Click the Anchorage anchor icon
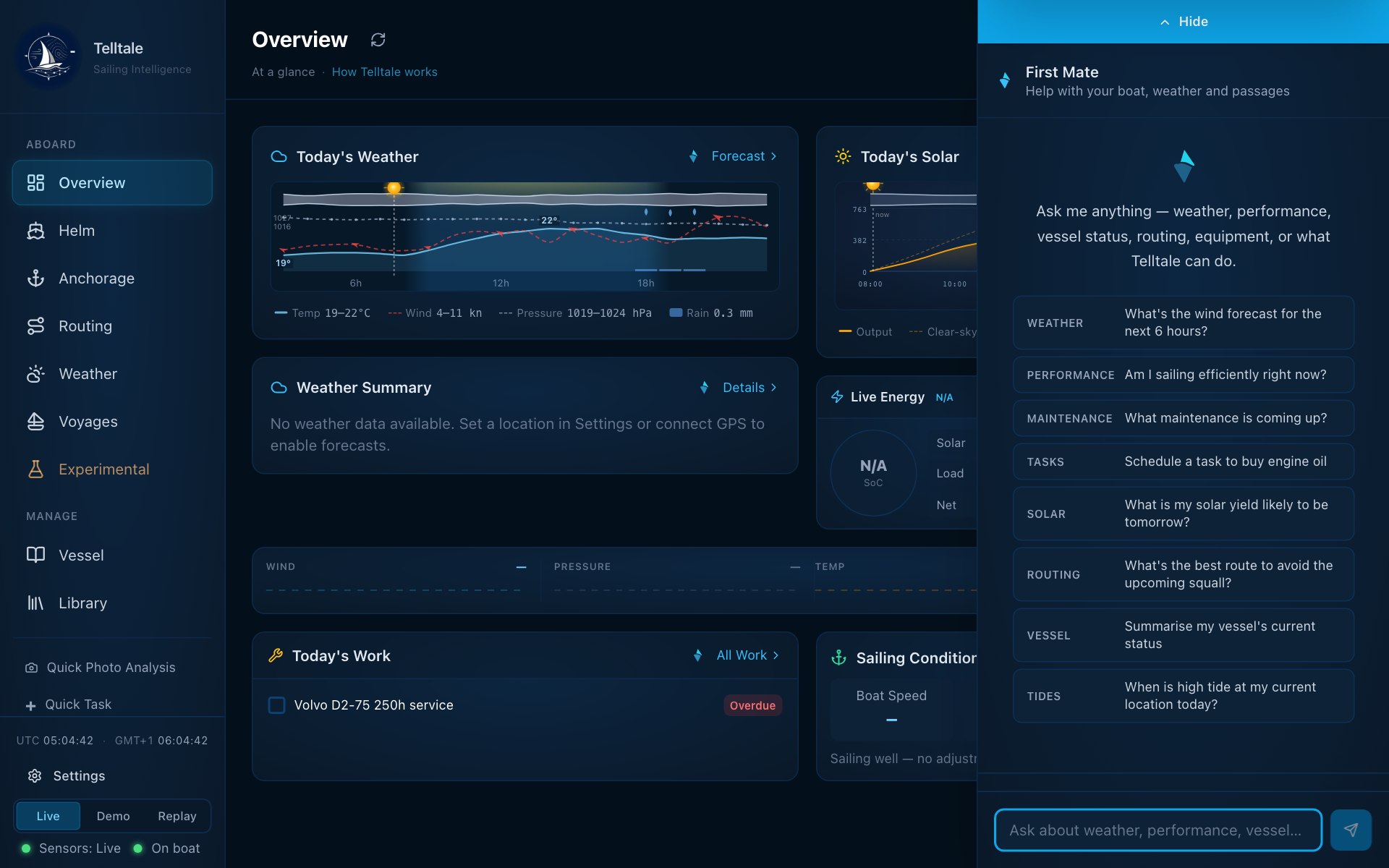The image size is (1389, 868). click(35, 278)
